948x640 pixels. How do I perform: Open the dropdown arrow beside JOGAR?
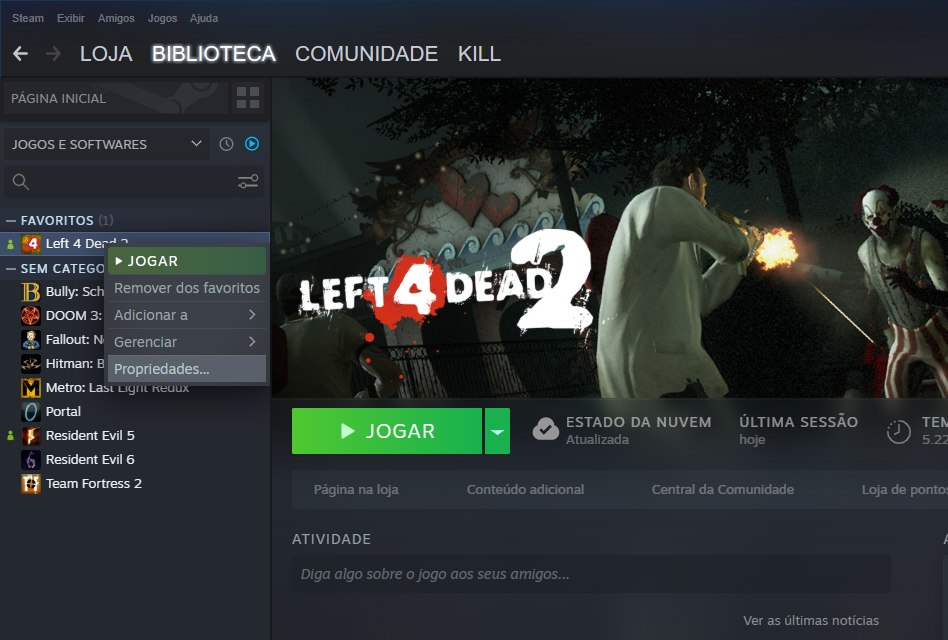click(497, 431)
